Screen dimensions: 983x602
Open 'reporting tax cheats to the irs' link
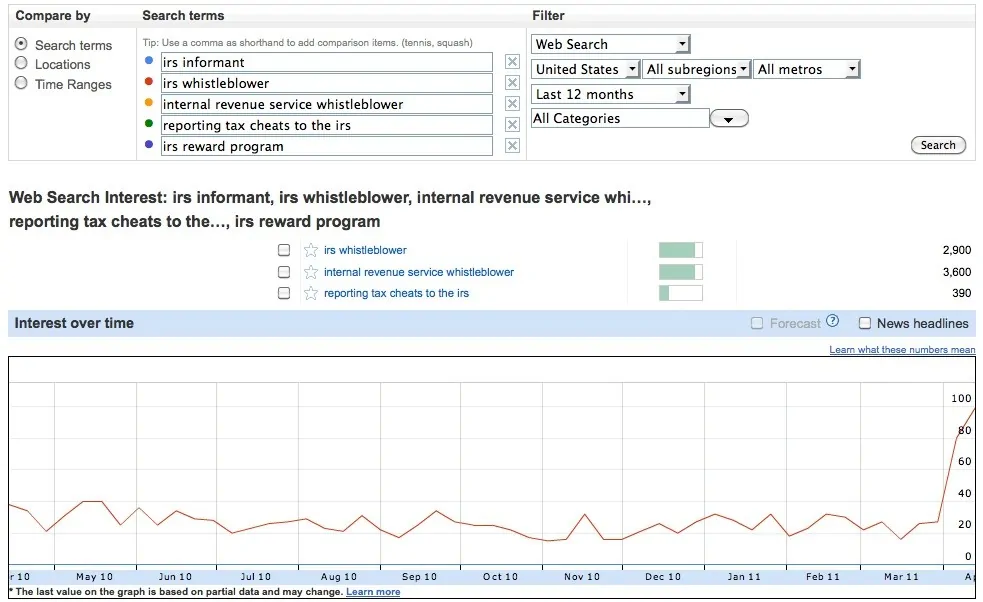click(396, 293)
